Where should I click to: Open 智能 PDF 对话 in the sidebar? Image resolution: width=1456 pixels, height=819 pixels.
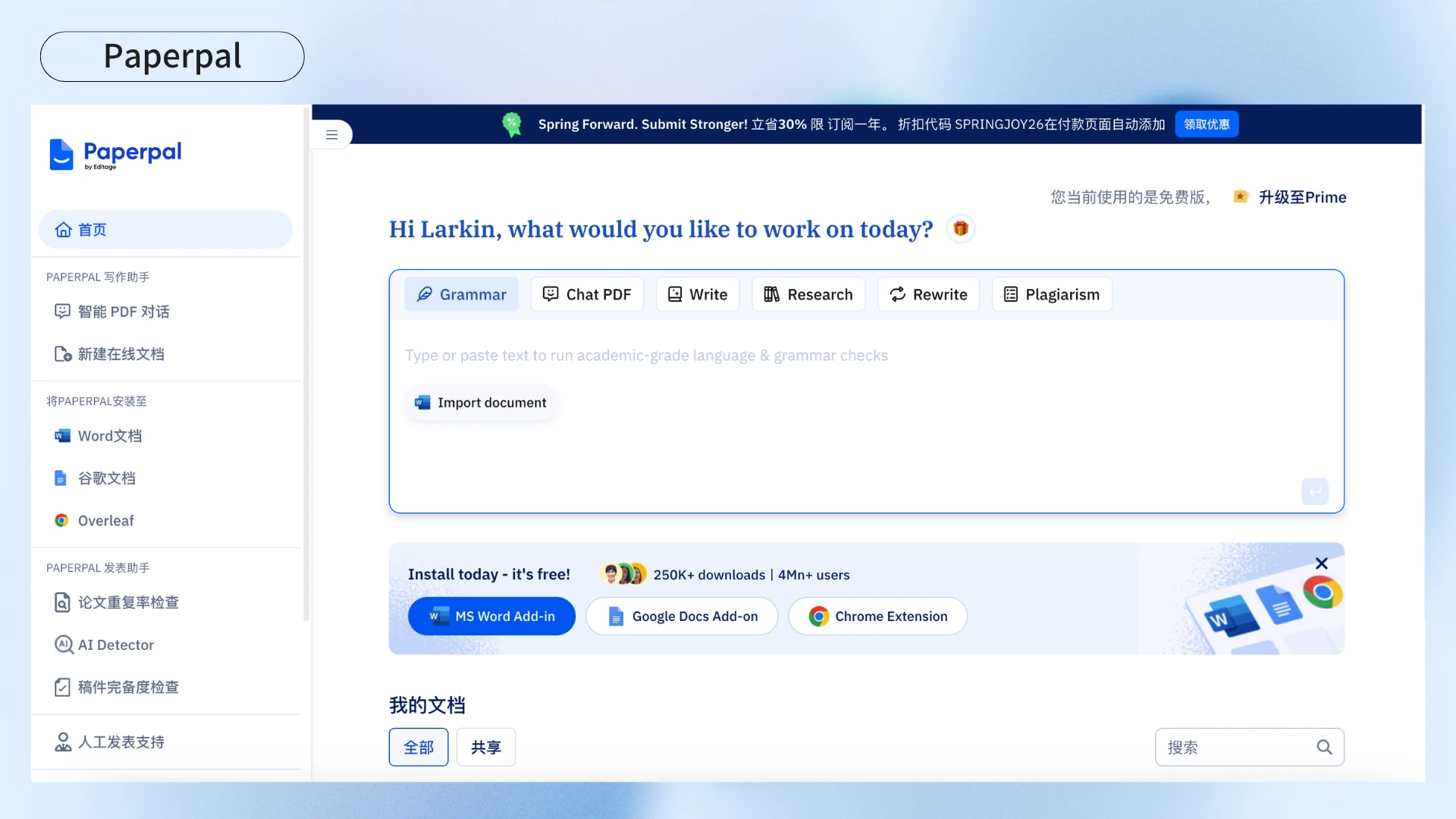(124, 312)
